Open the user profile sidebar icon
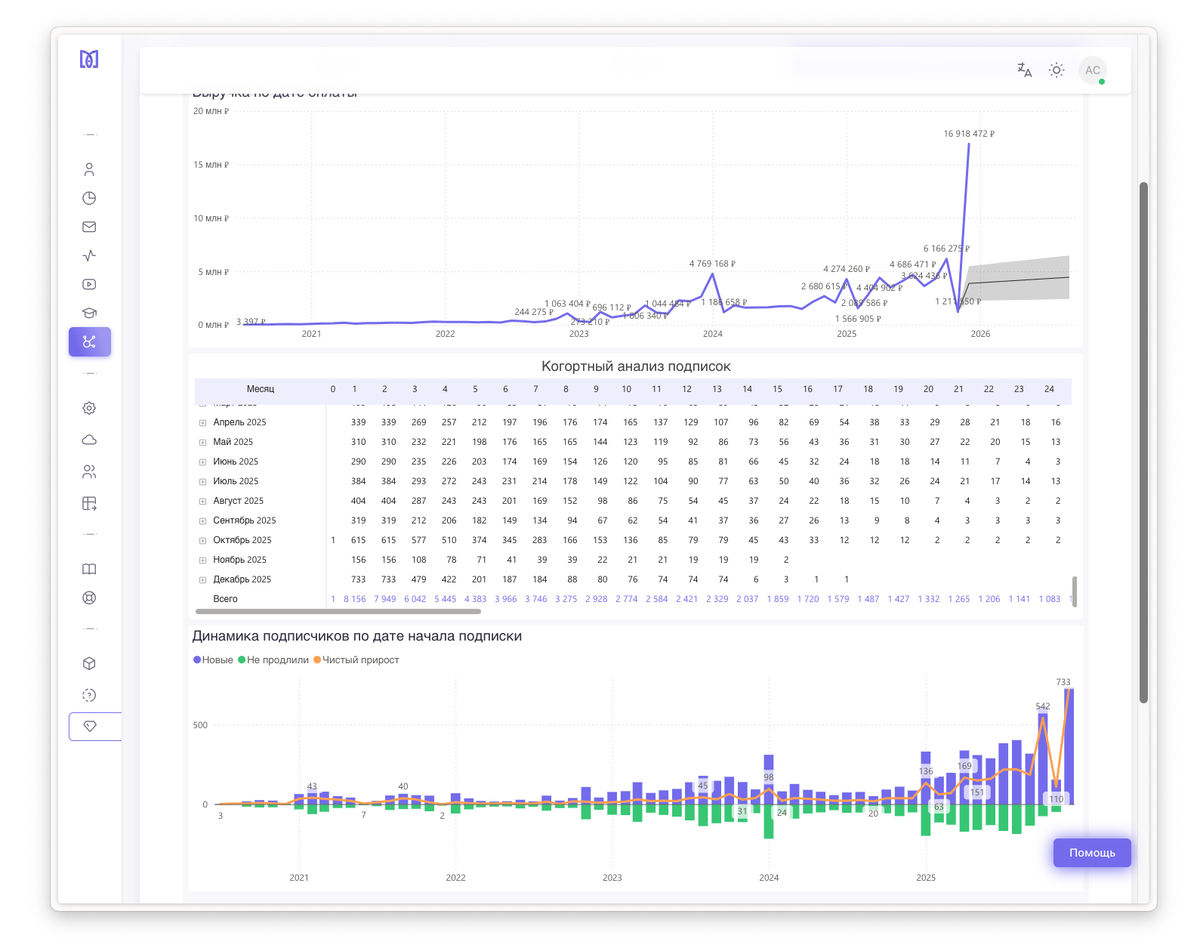Image resolution: width=1200 pixels, height=948 pixels. 89,169
